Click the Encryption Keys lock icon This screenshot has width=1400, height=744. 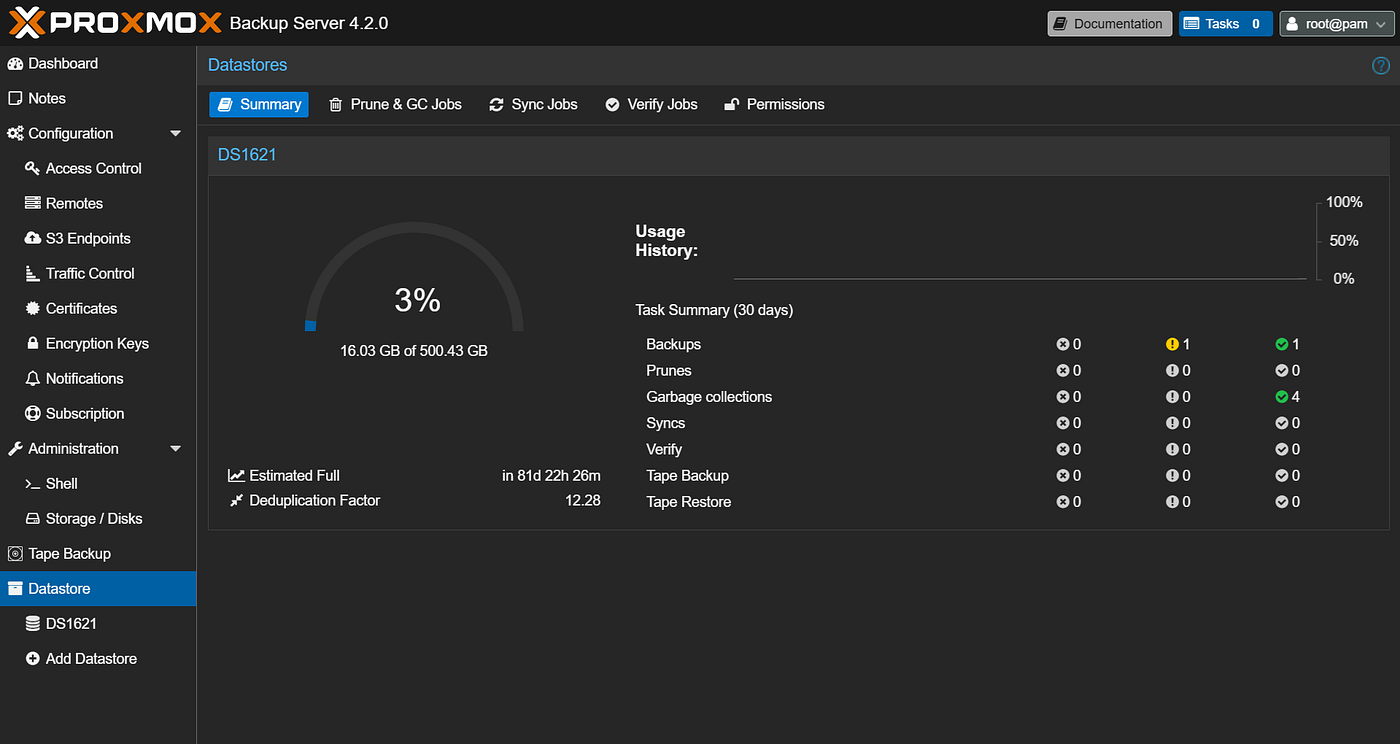click(33, 344)
